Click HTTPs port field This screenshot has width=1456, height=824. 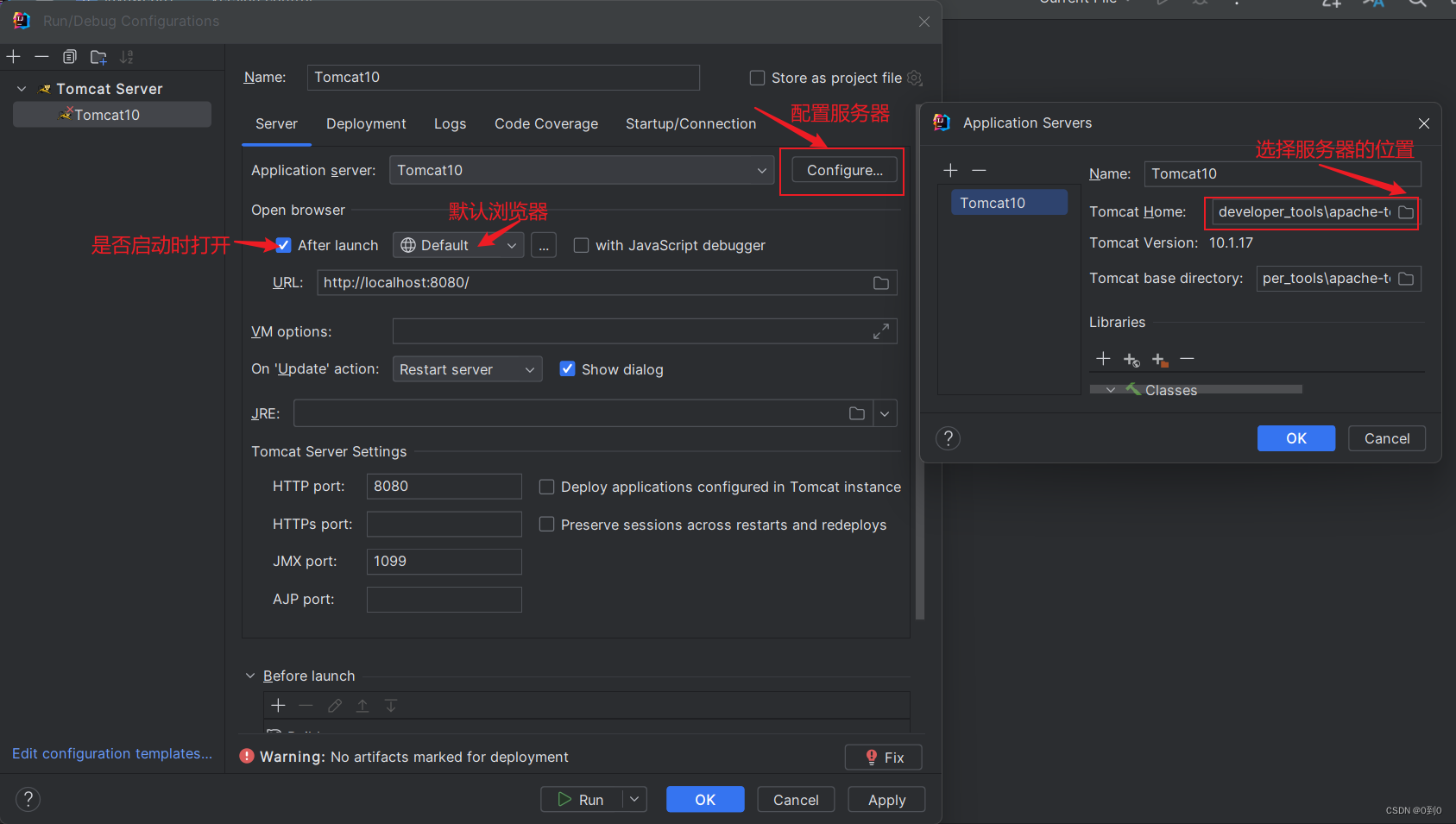pyautogui.click(x=444, y=524)
